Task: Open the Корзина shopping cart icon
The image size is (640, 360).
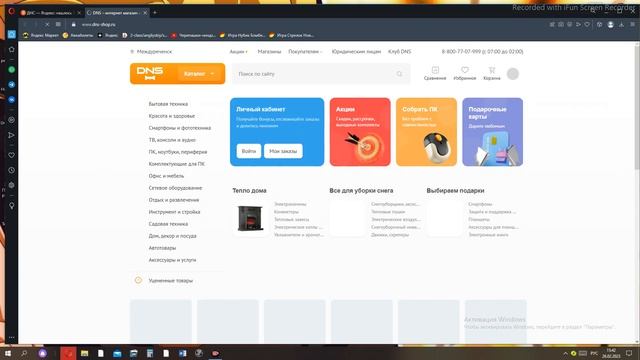Action: 492,73
